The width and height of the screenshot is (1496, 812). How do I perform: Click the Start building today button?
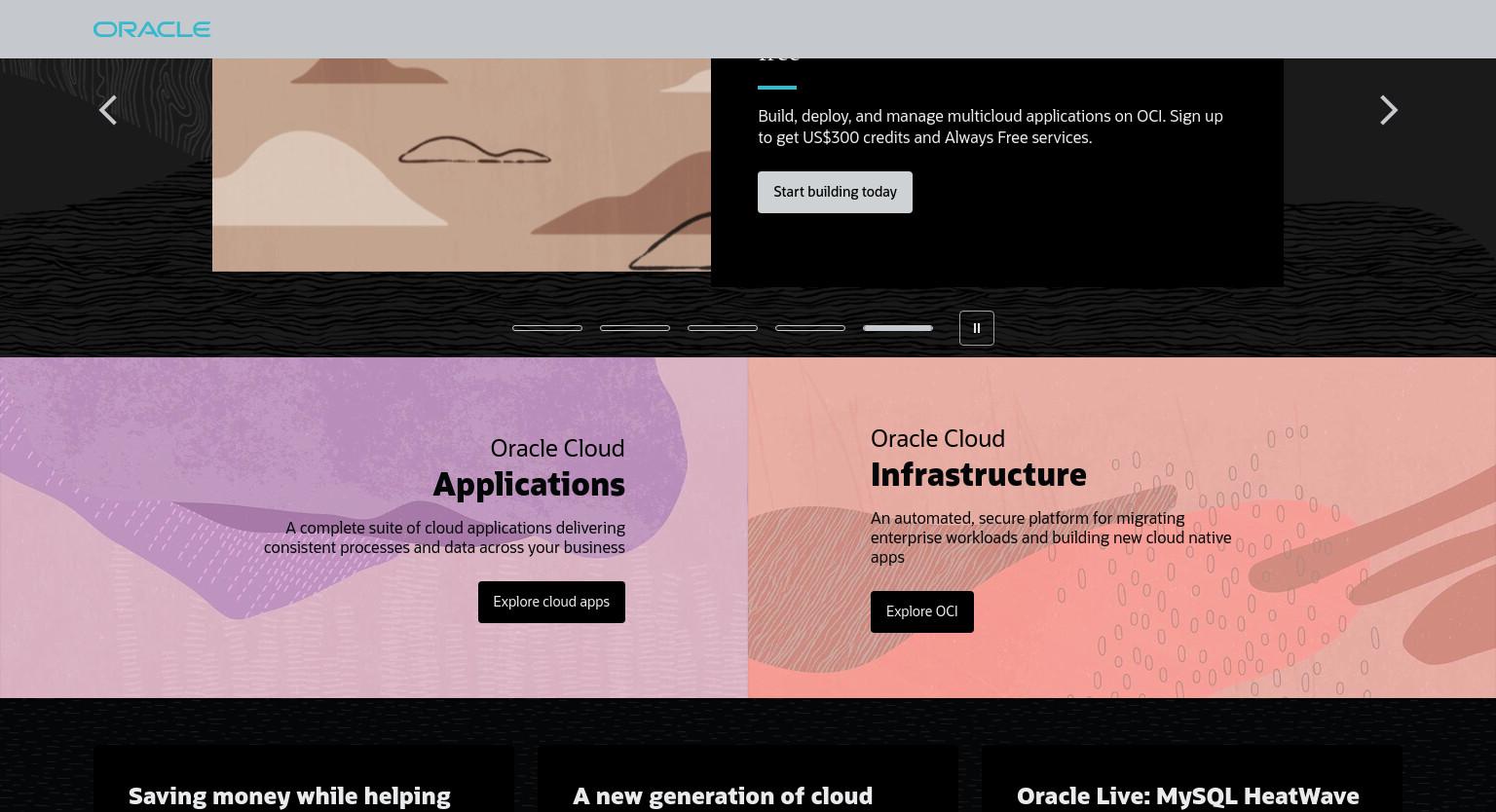[835, 192]
